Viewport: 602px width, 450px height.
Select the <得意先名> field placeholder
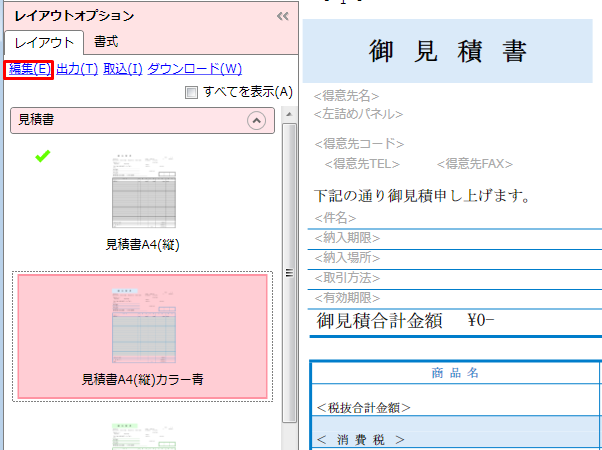pos(346,97)
